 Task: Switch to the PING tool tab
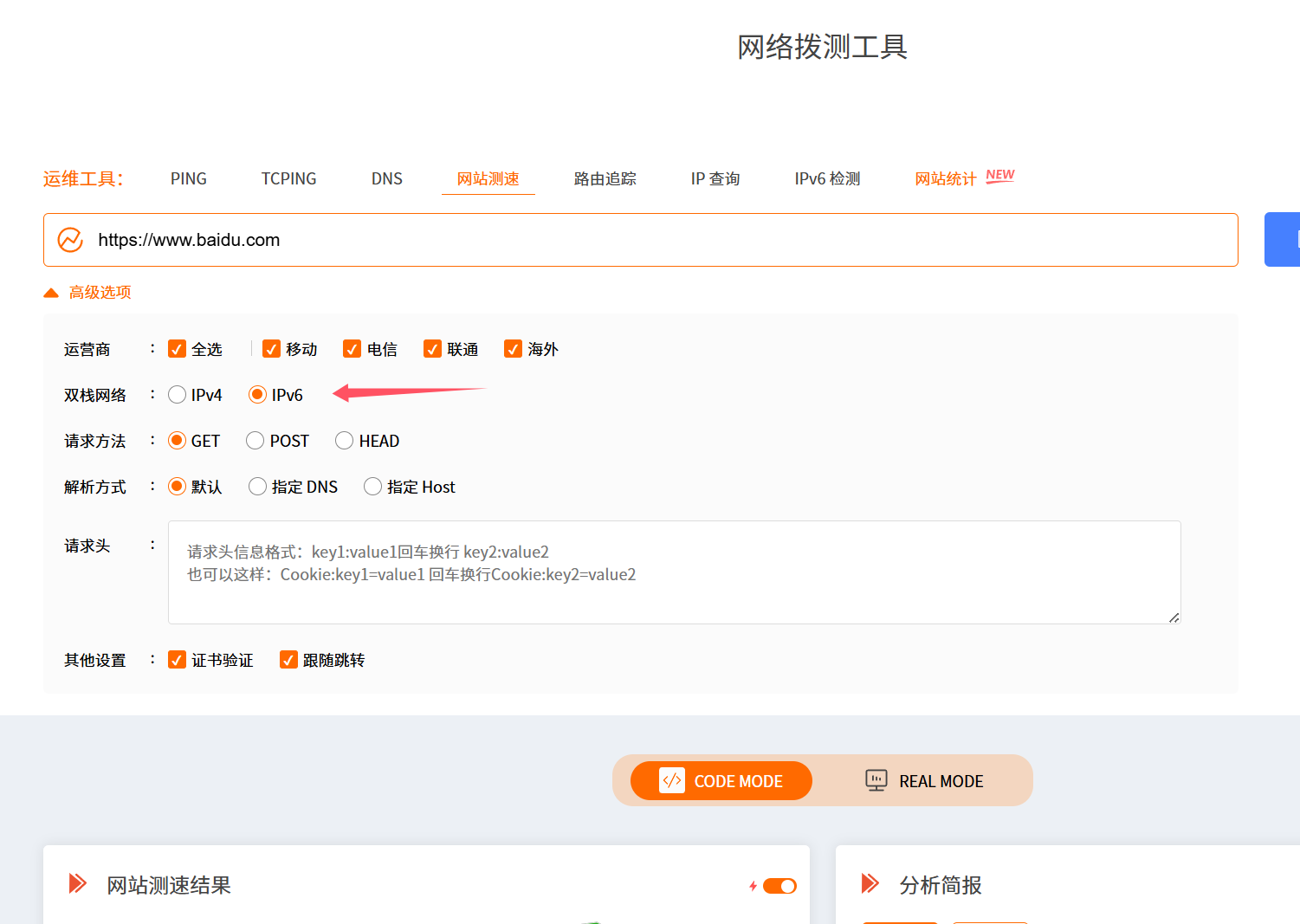tap(188, 178)
